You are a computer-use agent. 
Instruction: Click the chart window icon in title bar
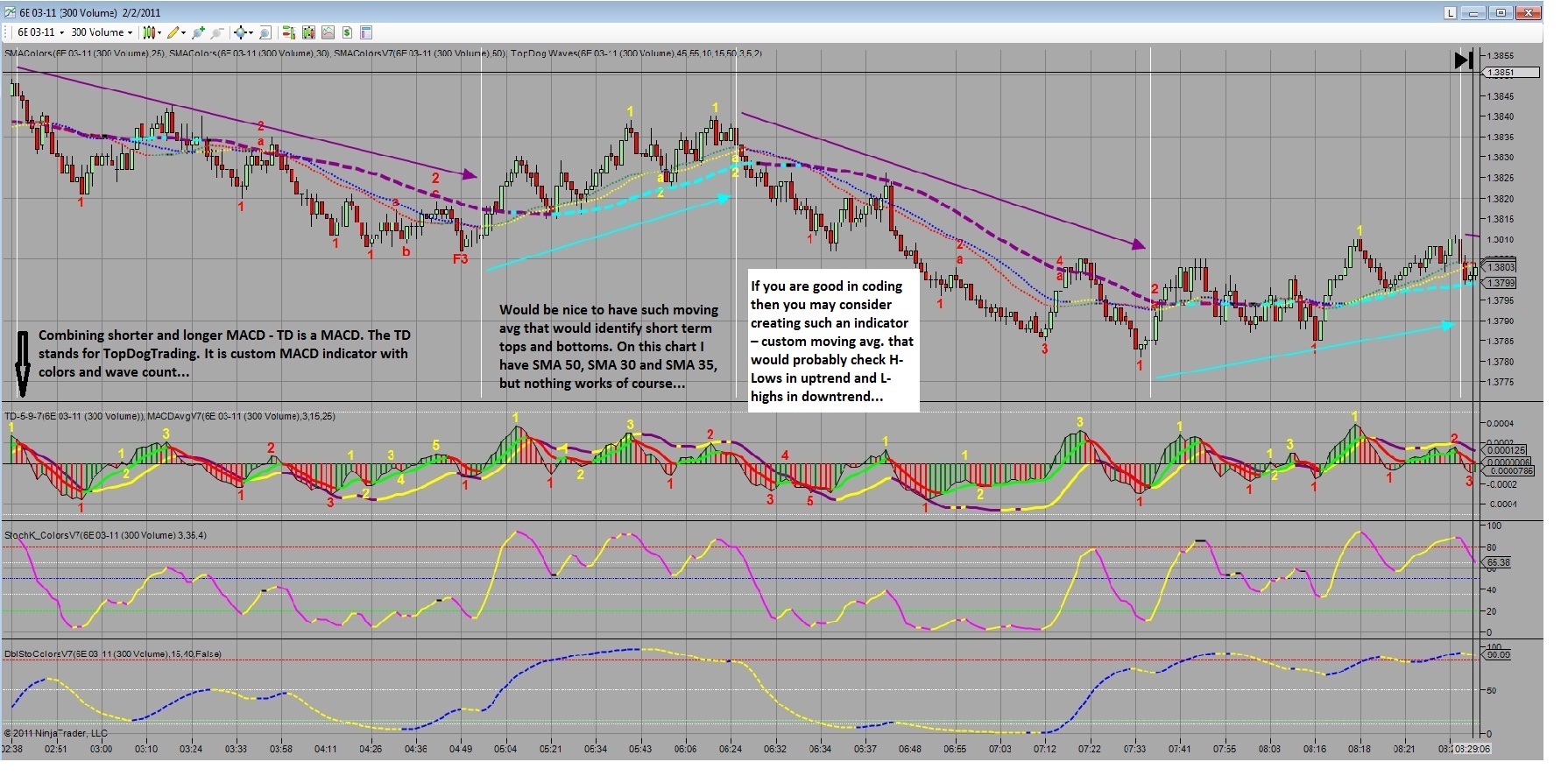11,12
